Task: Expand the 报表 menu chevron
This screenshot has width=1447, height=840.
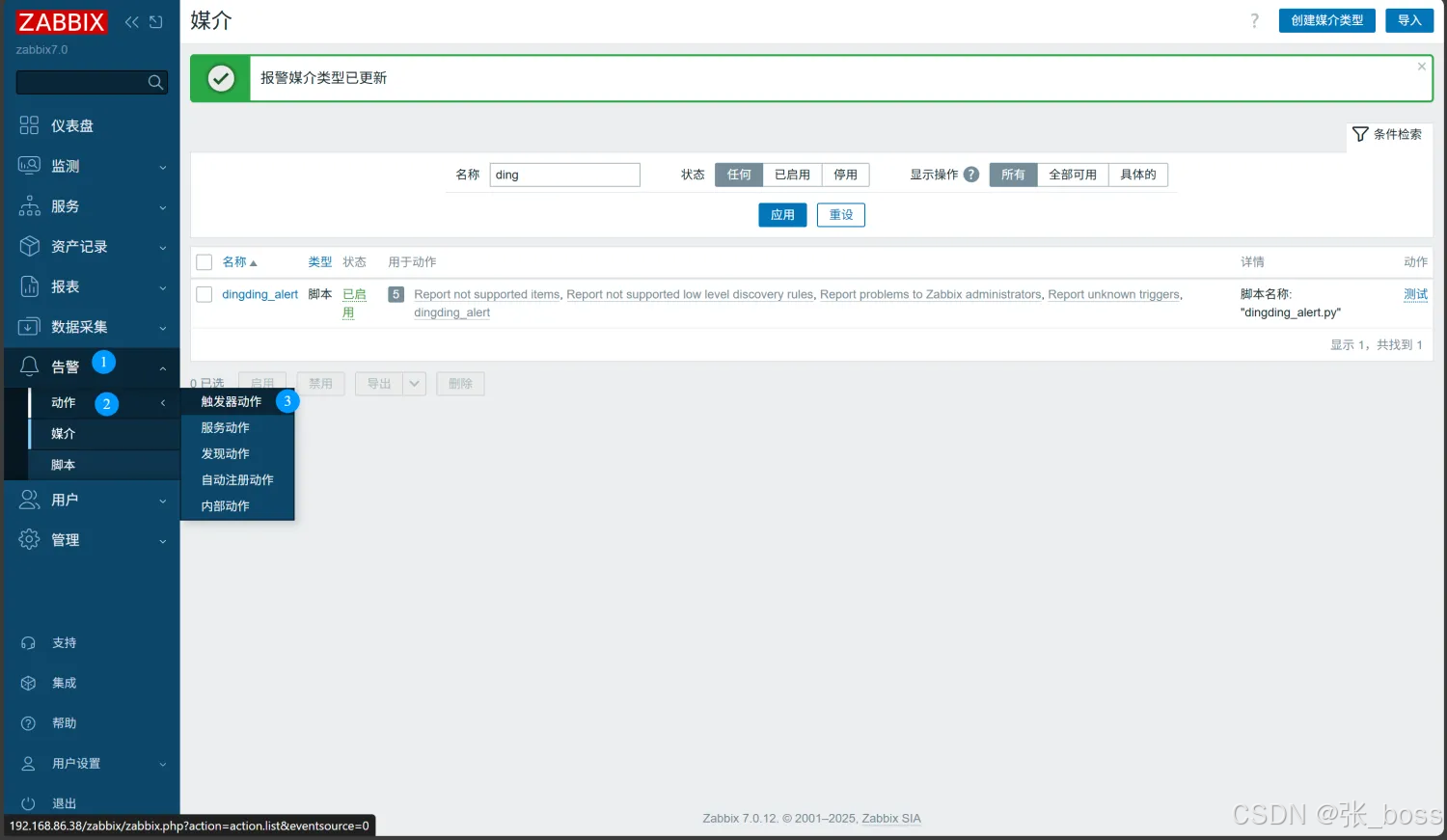Action: [x=162, y=287]
